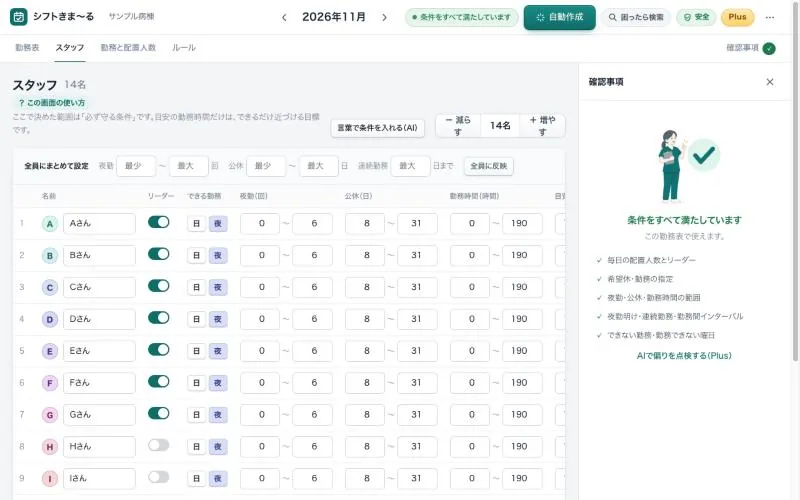Toggle day shift 日 chip for Iさん

click(196, 479)
